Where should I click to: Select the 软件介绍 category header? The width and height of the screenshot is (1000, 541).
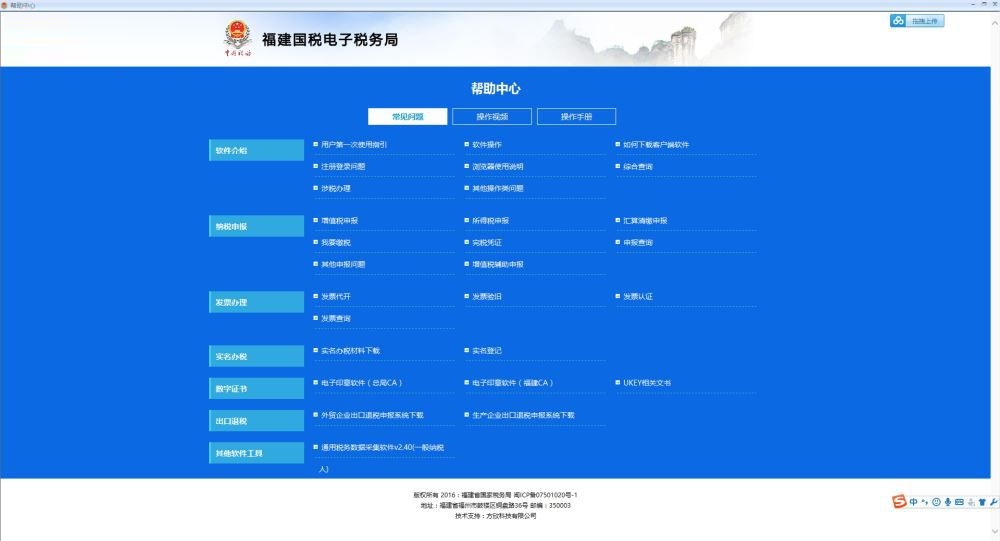click(x=256, y=151)
